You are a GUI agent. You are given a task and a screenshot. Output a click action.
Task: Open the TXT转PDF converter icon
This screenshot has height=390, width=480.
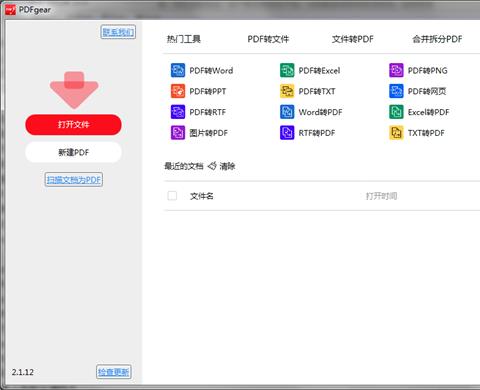click(x=396, y=133)
